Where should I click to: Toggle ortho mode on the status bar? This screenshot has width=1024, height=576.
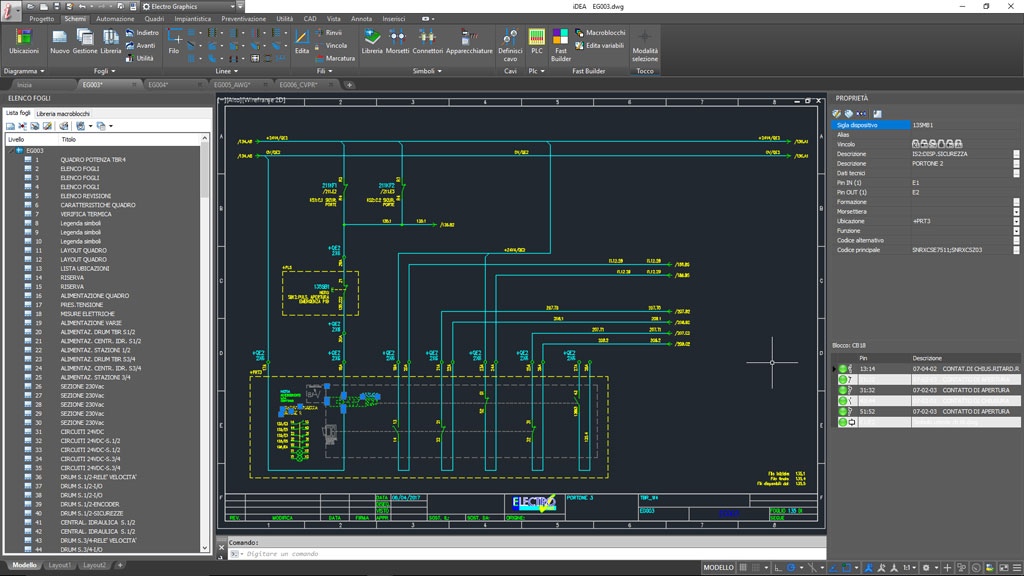pos(777,567)
